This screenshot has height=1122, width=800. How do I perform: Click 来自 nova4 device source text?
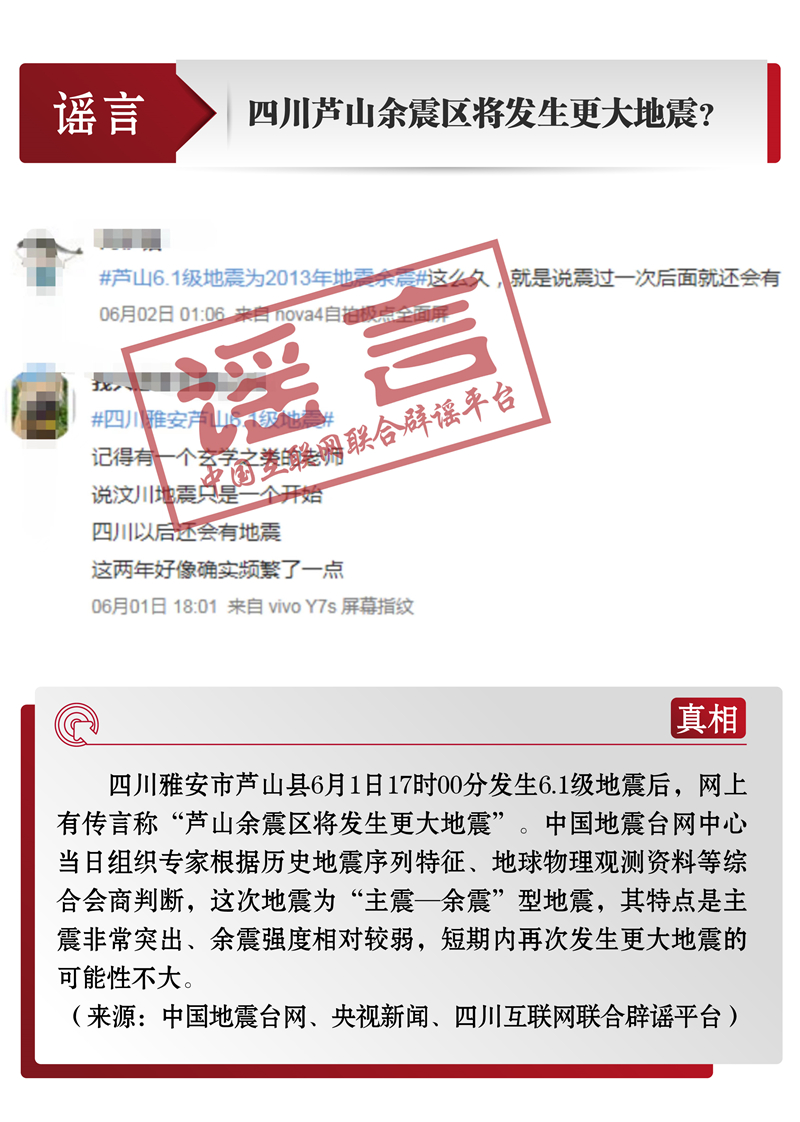click(x=342, y=314)
